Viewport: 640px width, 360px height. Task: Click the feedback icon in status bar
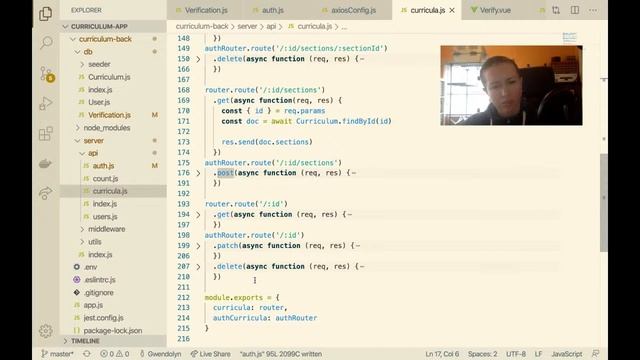pos(596,353)
